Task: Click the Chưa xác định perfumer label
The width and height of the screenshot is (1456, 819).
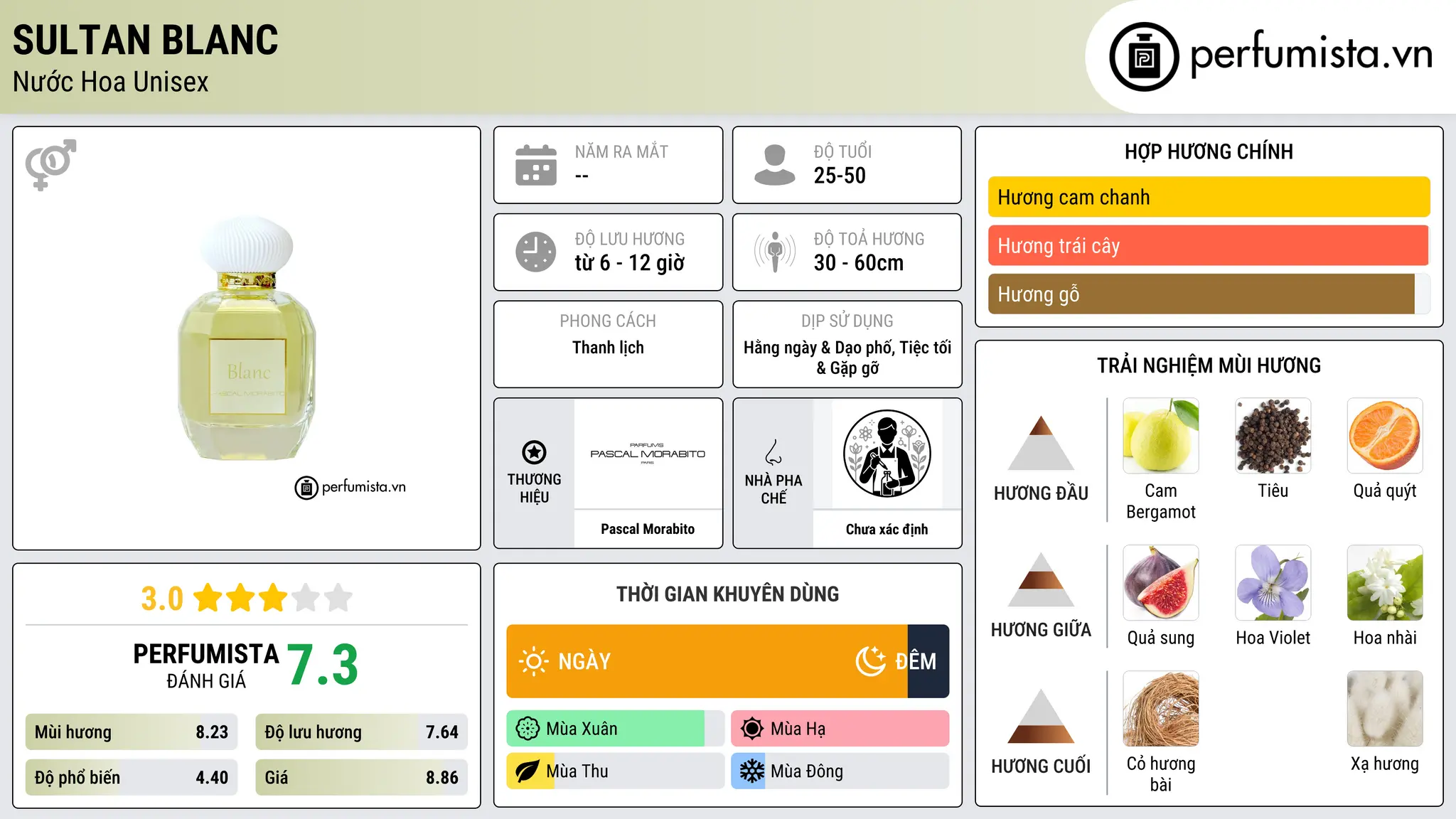Action: pos(887,529)
